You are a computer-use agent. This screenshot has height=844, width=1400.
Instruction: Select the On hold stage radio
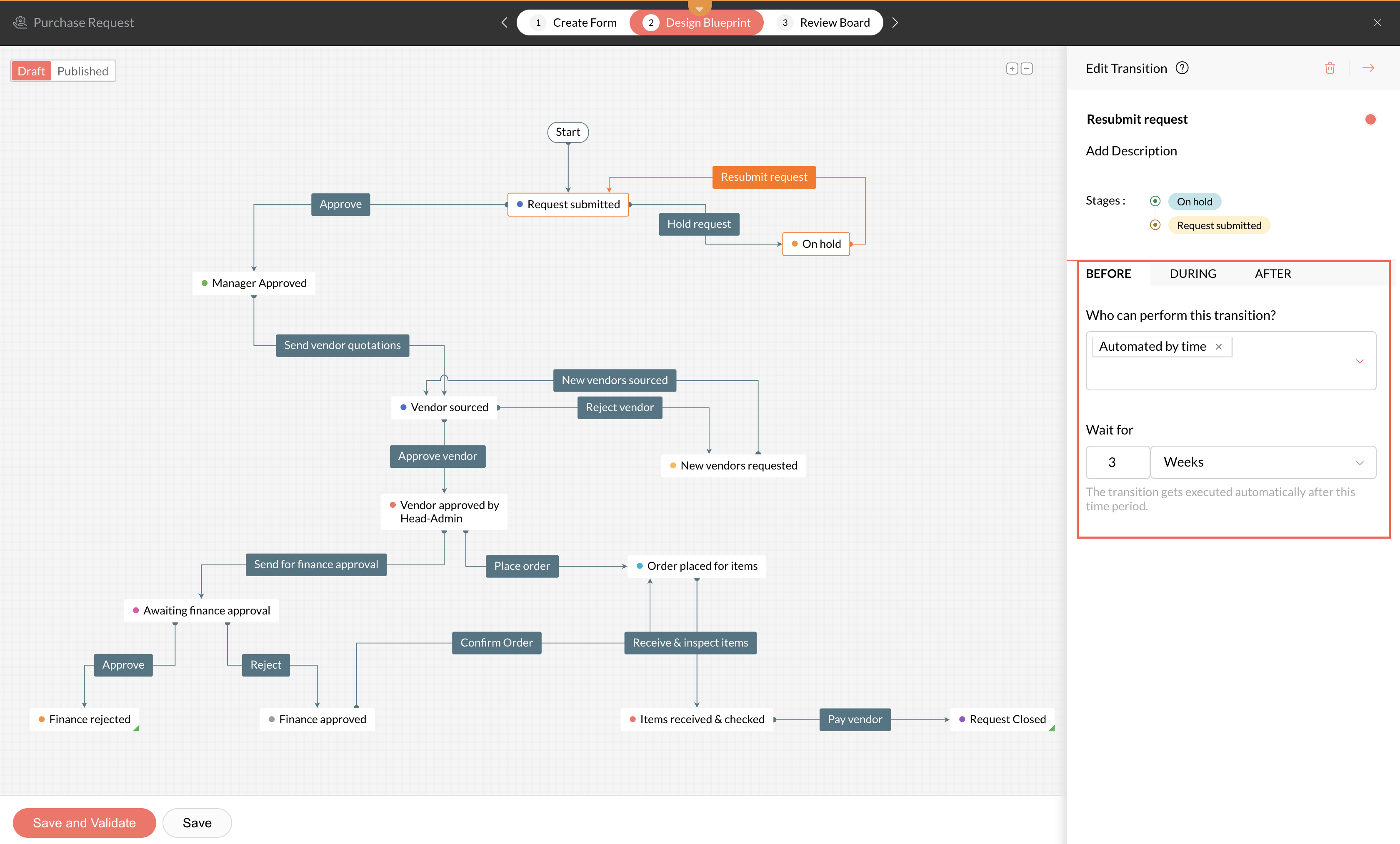click(x=1155, y=201)
